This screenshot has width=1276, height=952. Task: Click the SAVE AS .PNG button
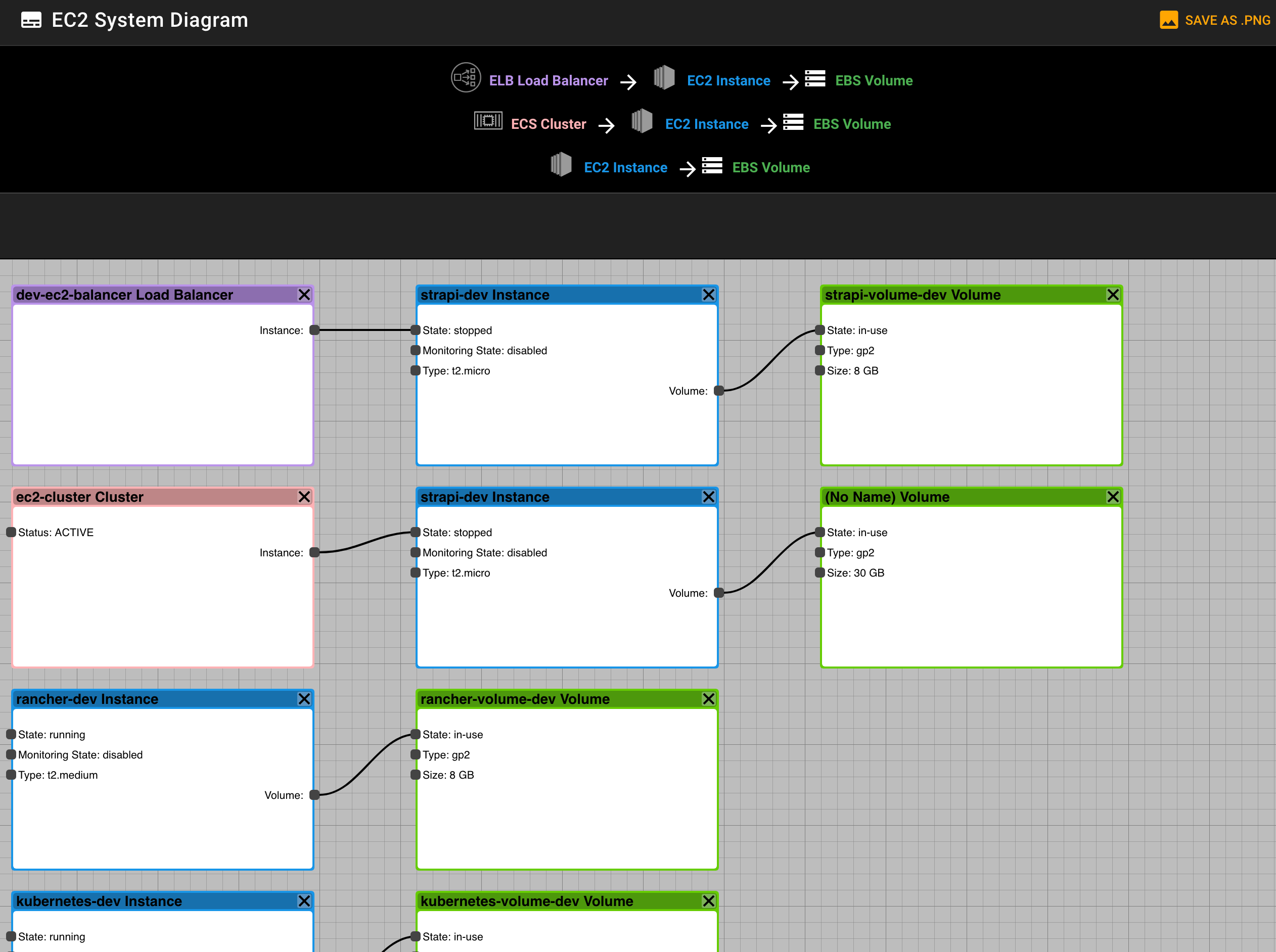[x=1214, y=20]
